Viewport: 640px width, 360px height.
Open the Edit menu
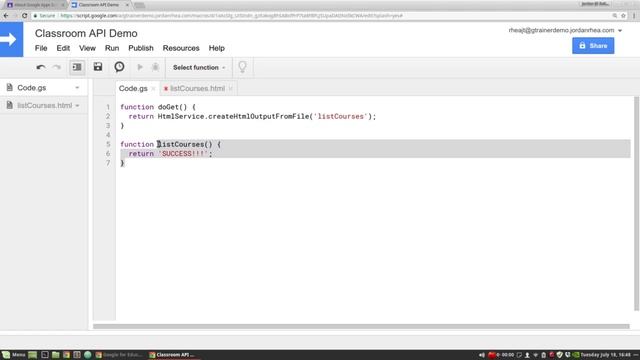coord(63,48)
